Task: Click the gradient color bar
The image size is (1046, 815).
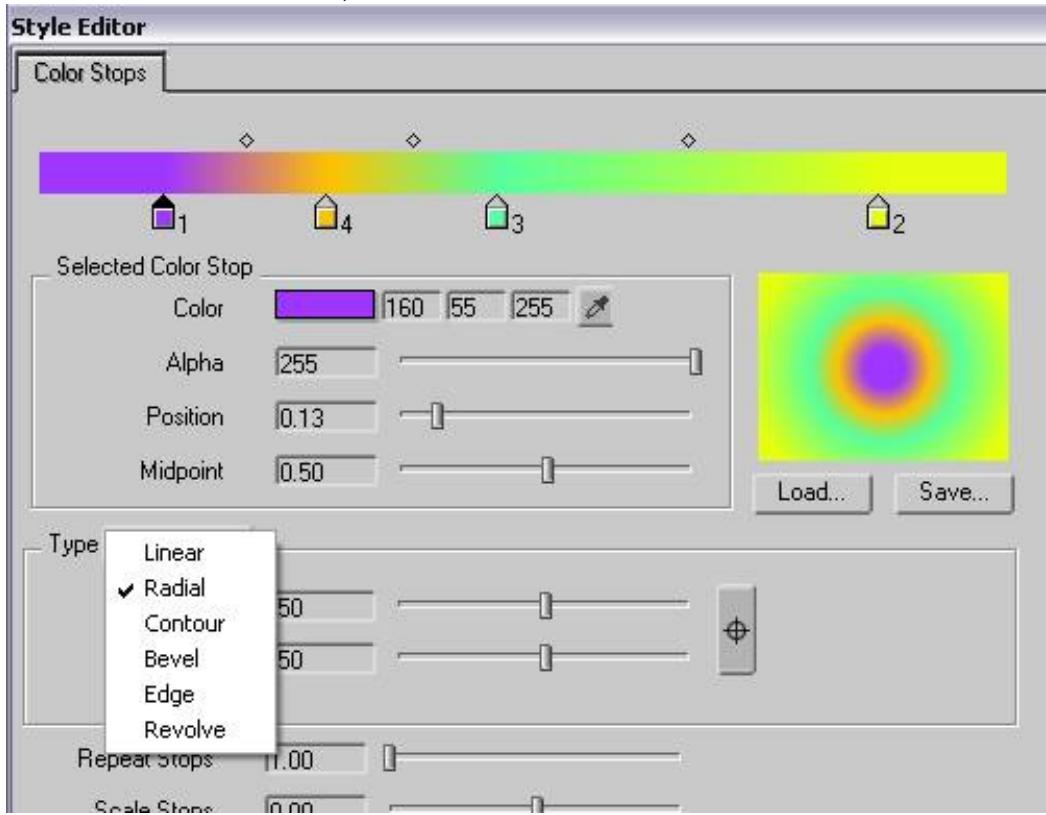Action: point(522,173)
